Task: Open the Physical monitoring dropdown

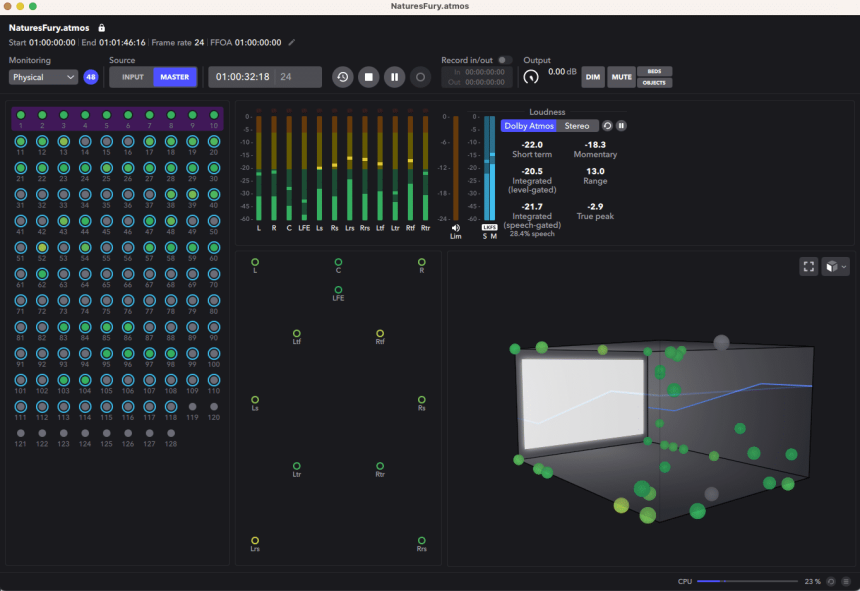Action: [42, 77]
